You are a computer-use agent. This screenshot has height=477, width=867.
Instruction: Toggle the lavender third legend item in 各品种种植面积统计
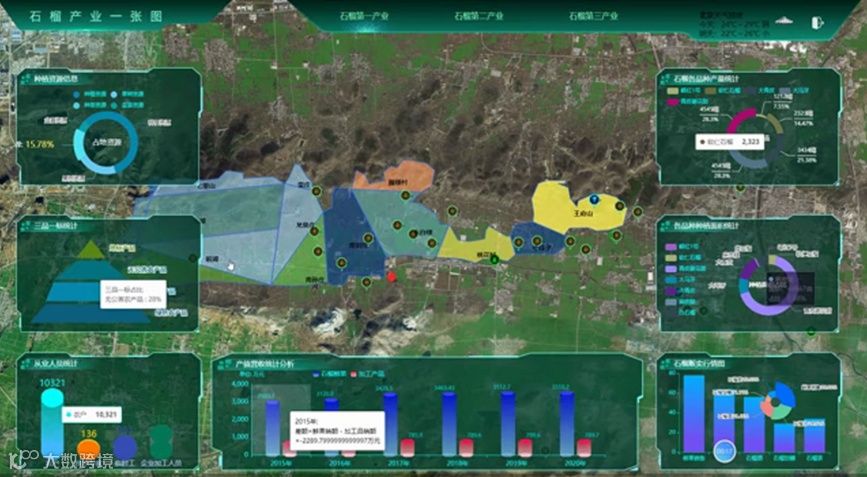coord(685,269)
